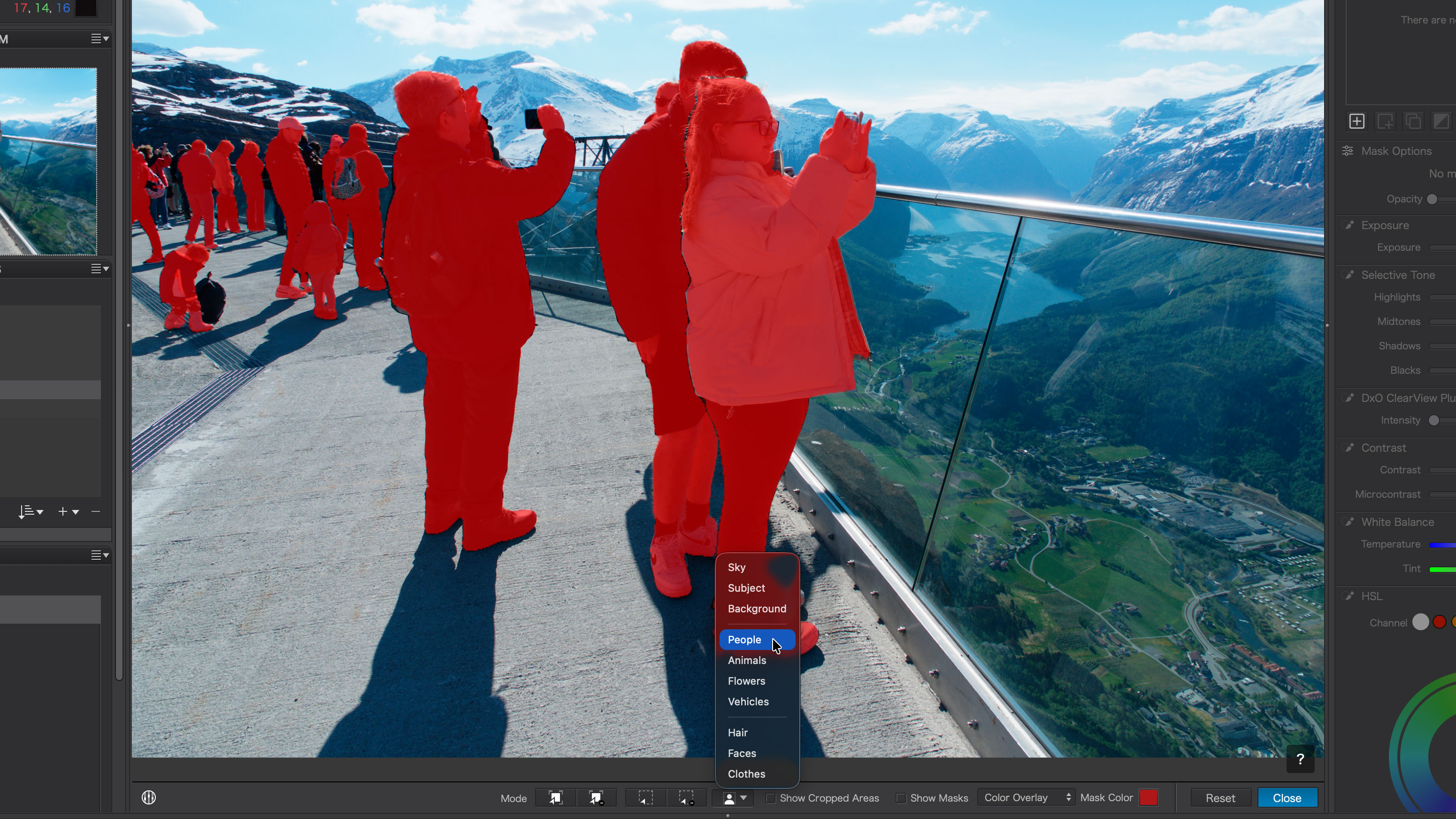Choose Faces from the mask menu
1456x819 pixels.
coord(757,753)
